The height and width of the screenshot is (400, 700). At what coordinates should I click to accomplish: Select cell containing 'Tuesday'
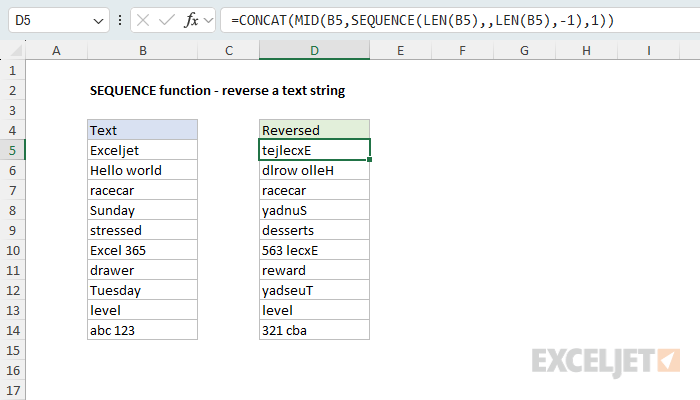(x=142, y=290)
